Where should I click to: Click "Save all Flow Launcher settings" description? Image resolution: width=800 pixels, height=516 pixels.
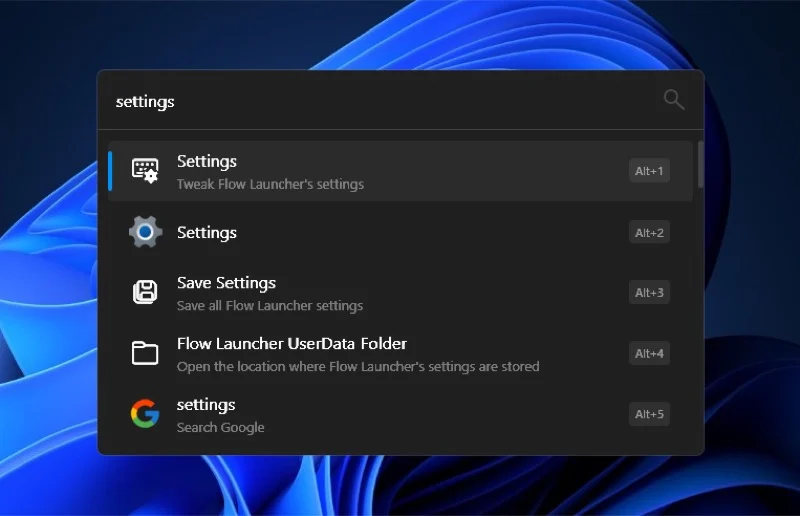[270, 306]
